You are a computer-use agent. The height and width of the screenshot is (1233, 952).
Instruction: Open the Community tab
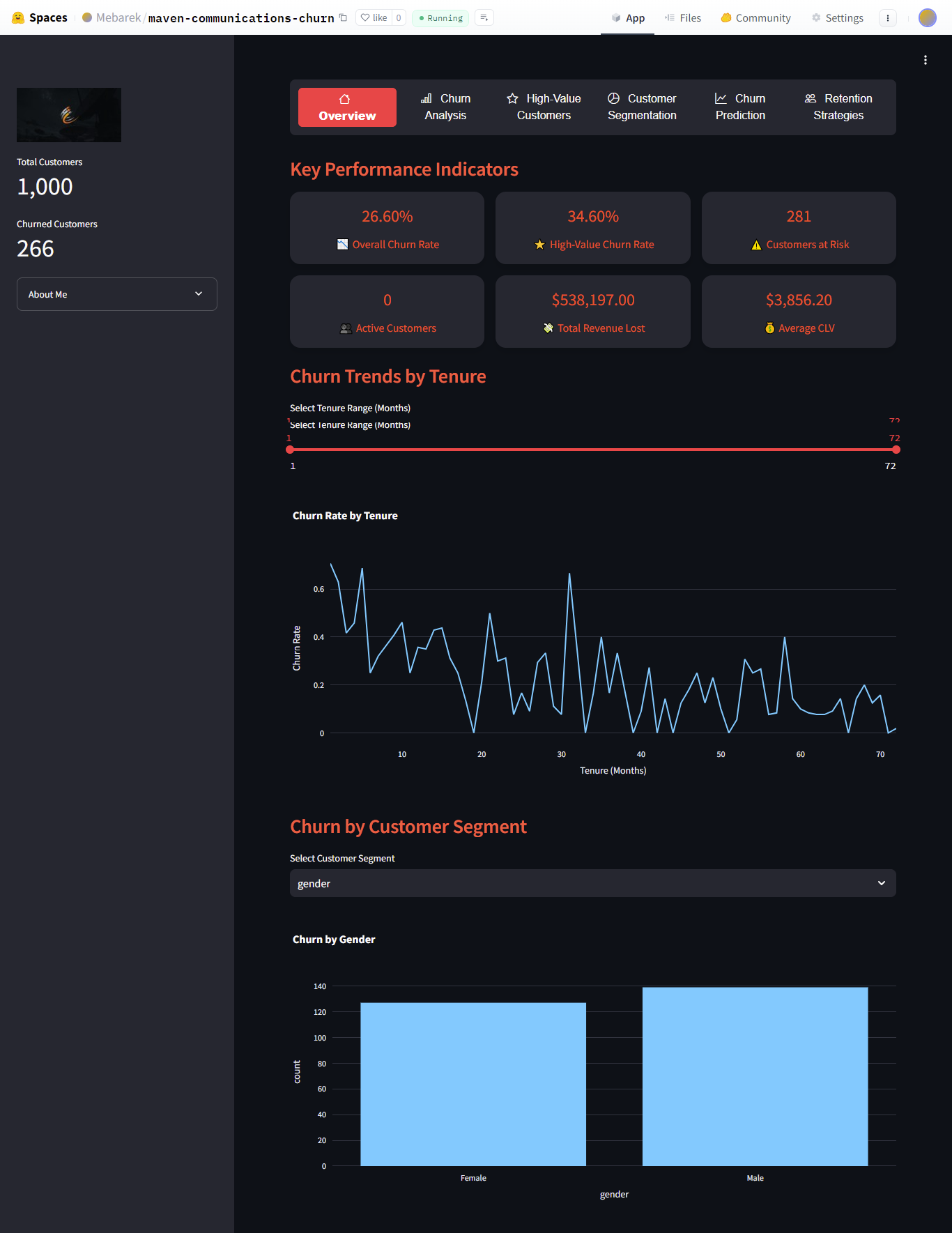coord(755,17)
